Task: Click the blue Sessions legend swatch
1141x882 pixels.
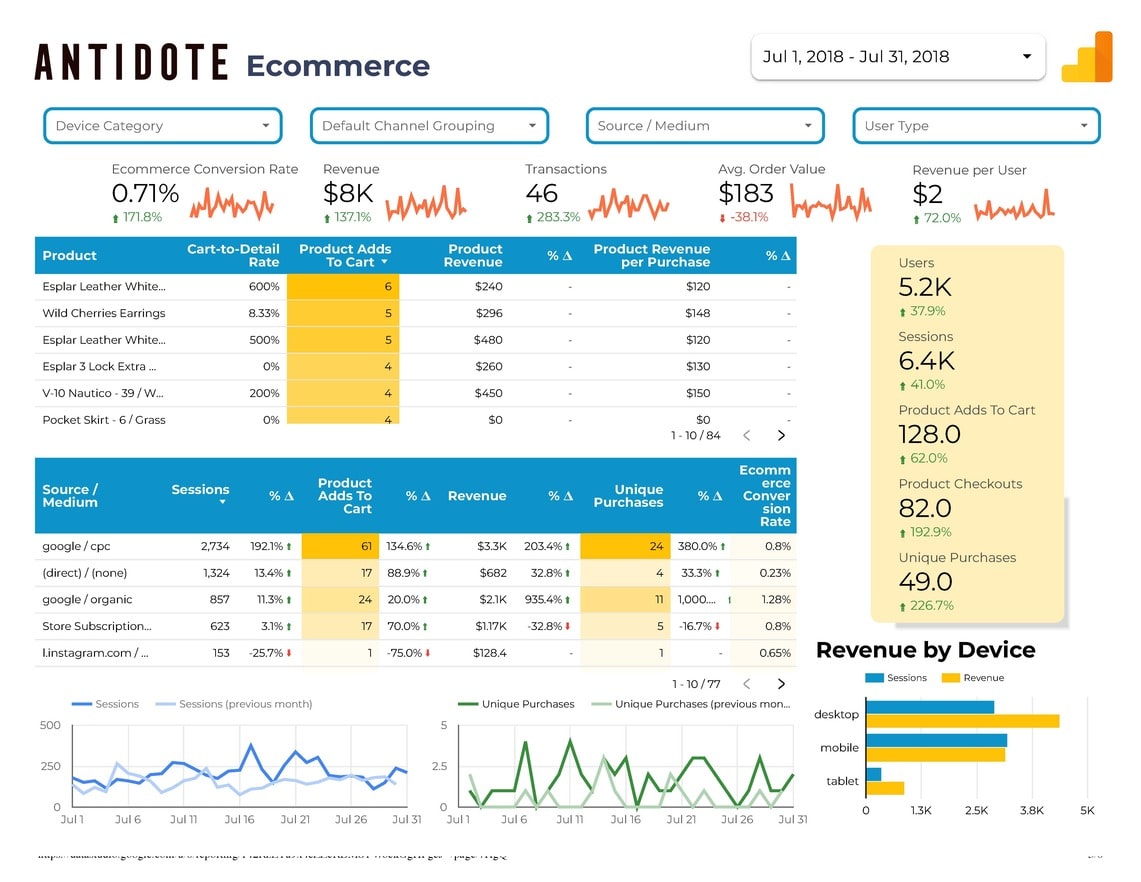Action: point(874,678)
